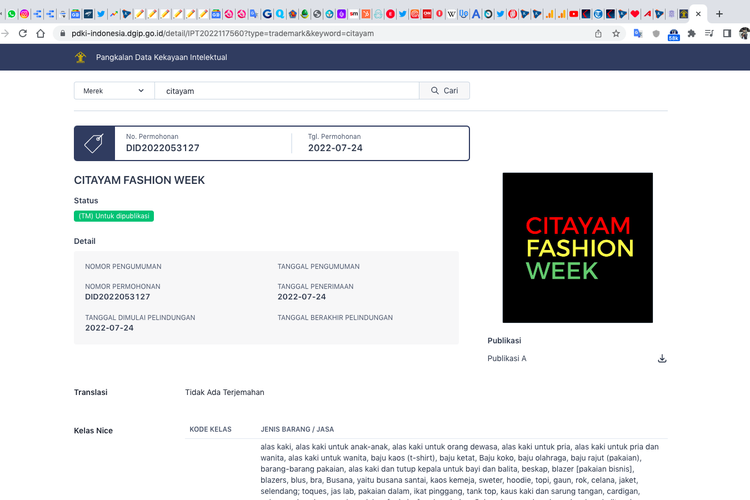This screenshot has width=750, height=500.
Task: Click the home button in browser toolbar
Action: (x=40, y=33)
